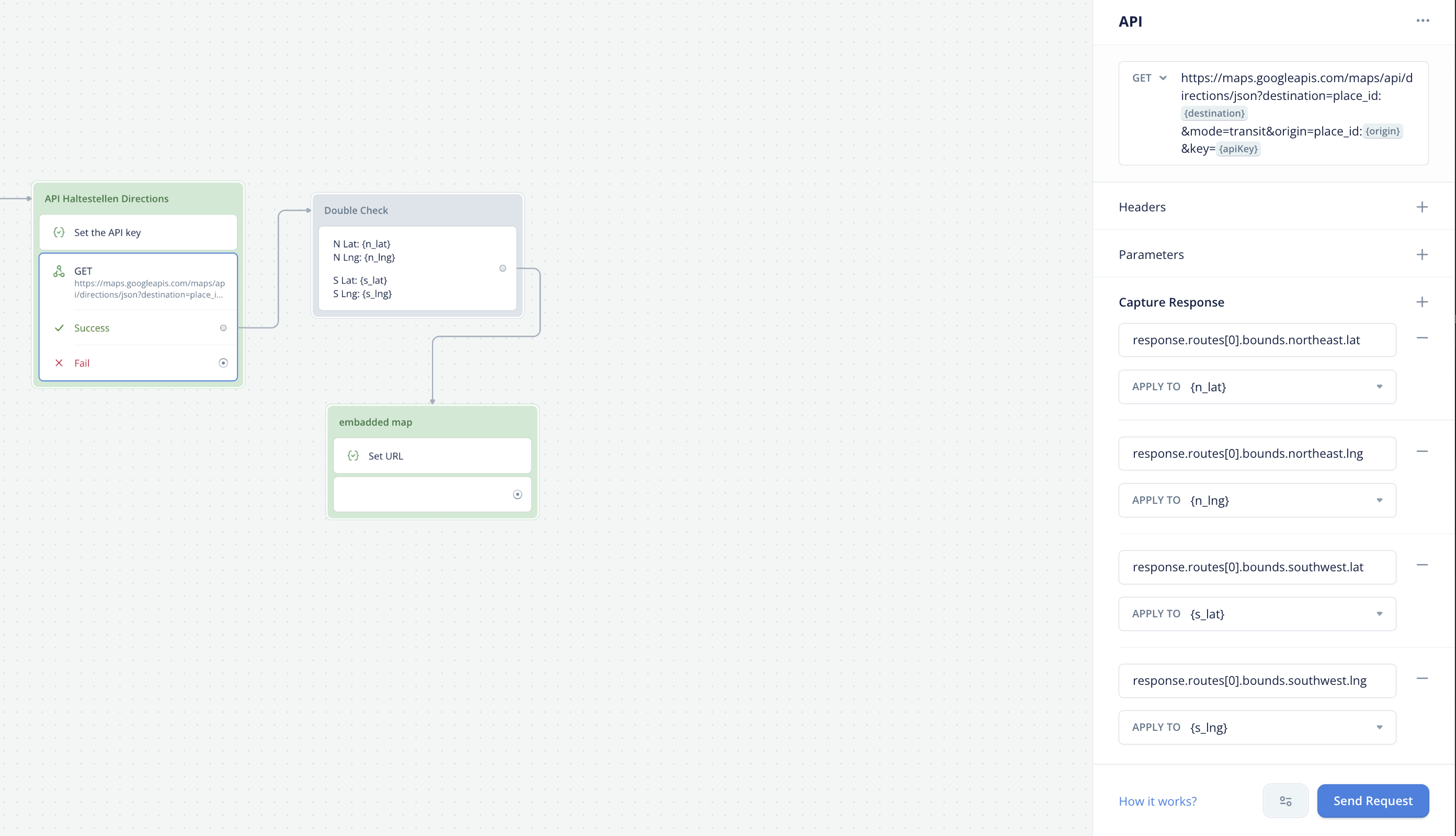Select the Success output port
This screenshot has width=1456, height=836.
[x=223, y=328]
